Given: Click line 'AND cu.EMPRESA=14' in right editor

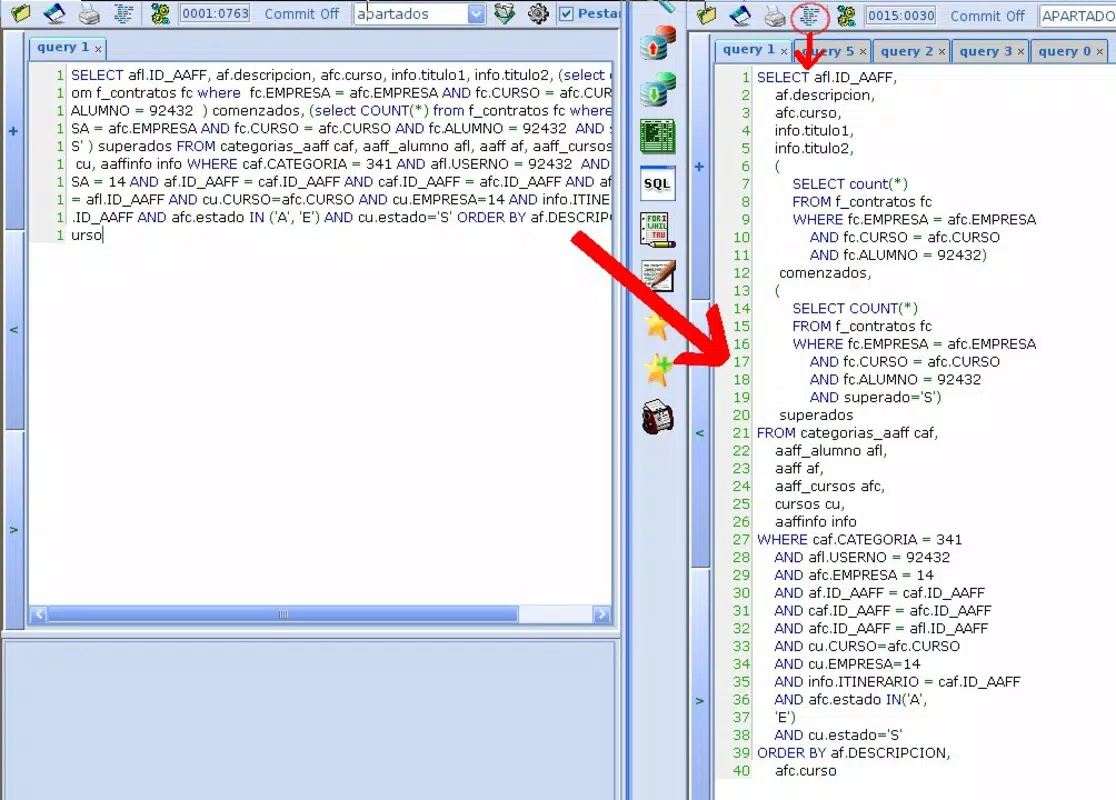Looking at the screenshot, I should pos(847,664).
